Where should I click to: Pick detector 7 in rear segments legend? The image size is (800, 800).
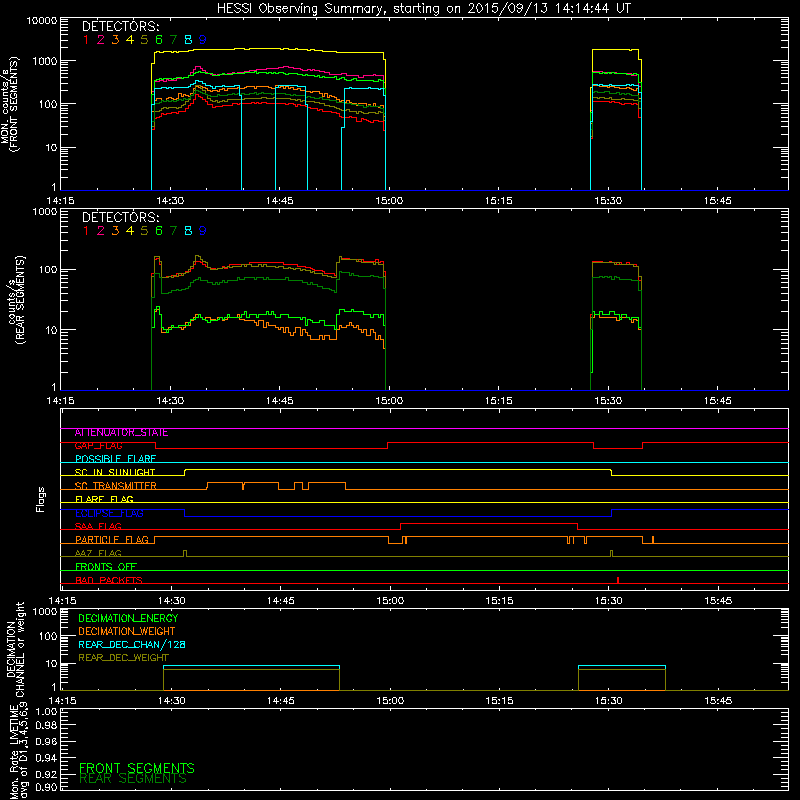point(173,231)
